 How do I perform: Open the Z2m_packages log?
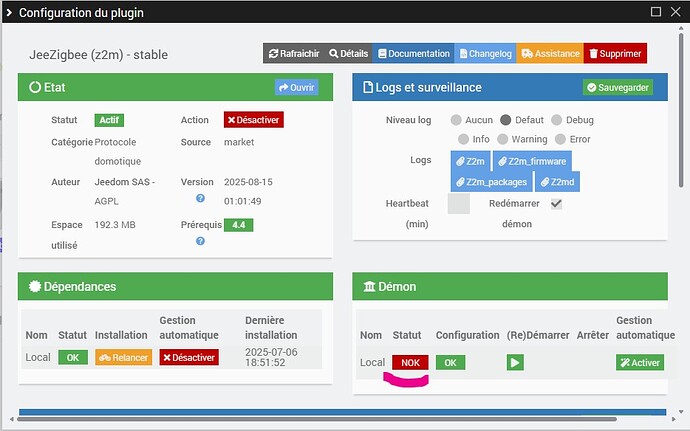point(492,182)
